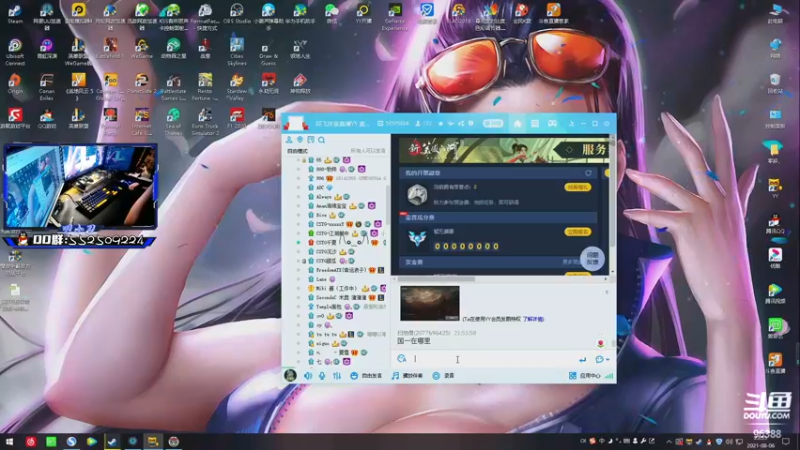800x450 pixels.
Task: Open the 应用中心 app center
Action: click(x=585, y=376)
